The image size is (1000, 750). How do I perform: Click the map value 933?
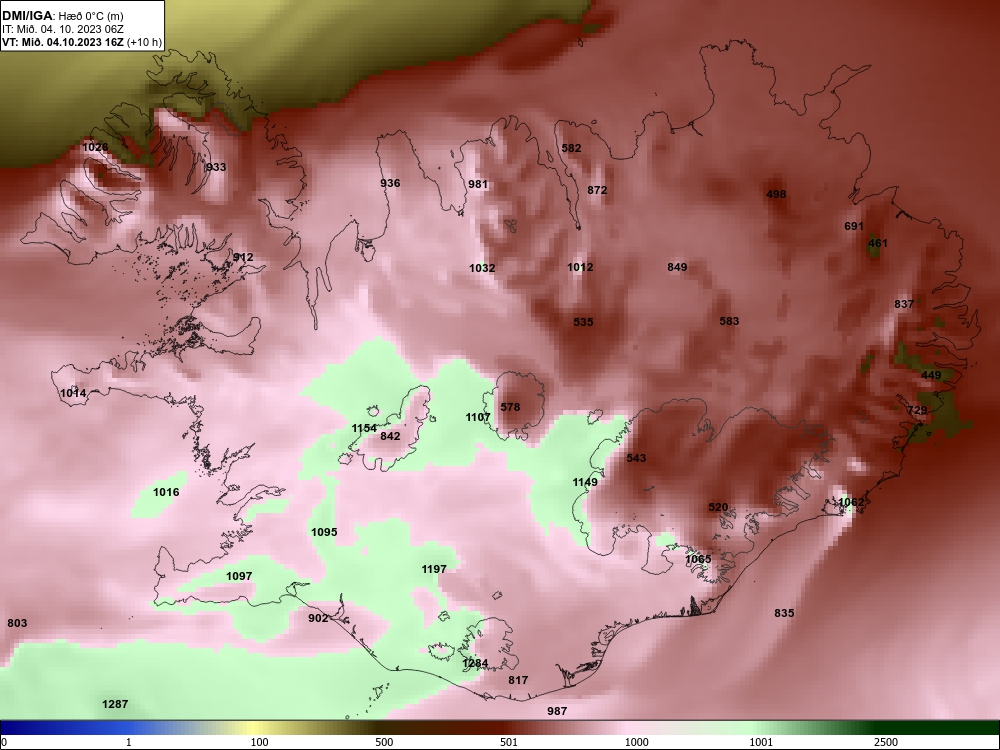[216, 167]
